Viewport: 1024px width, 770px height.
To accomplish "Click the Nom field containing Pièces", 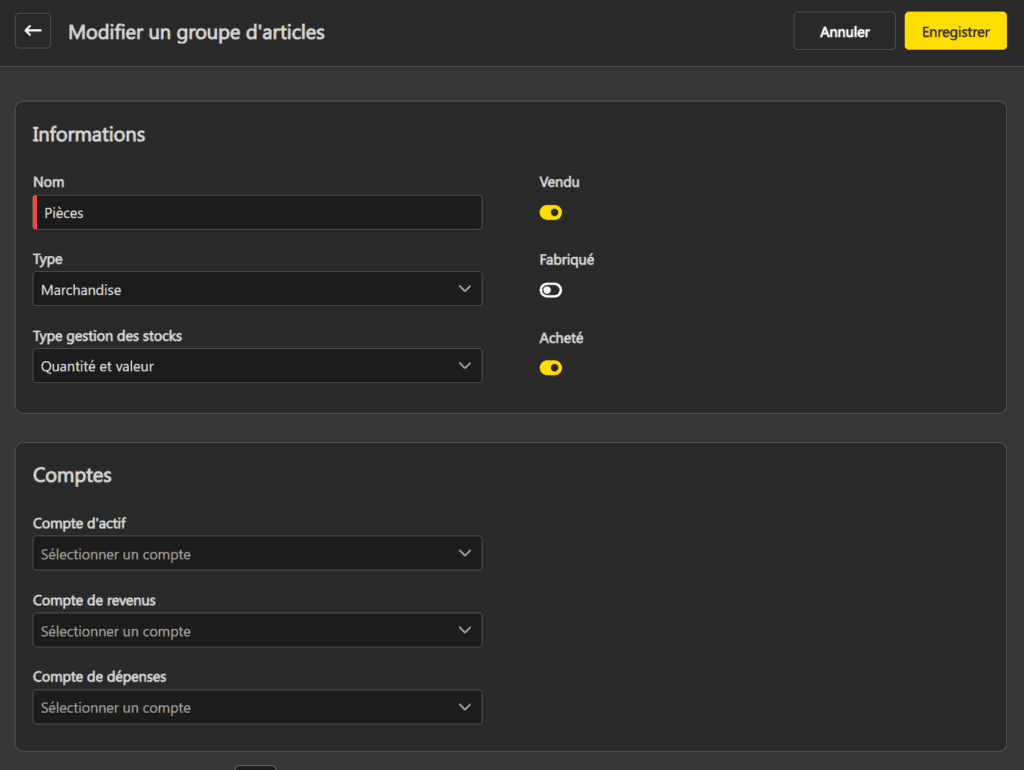I will 258,213.
